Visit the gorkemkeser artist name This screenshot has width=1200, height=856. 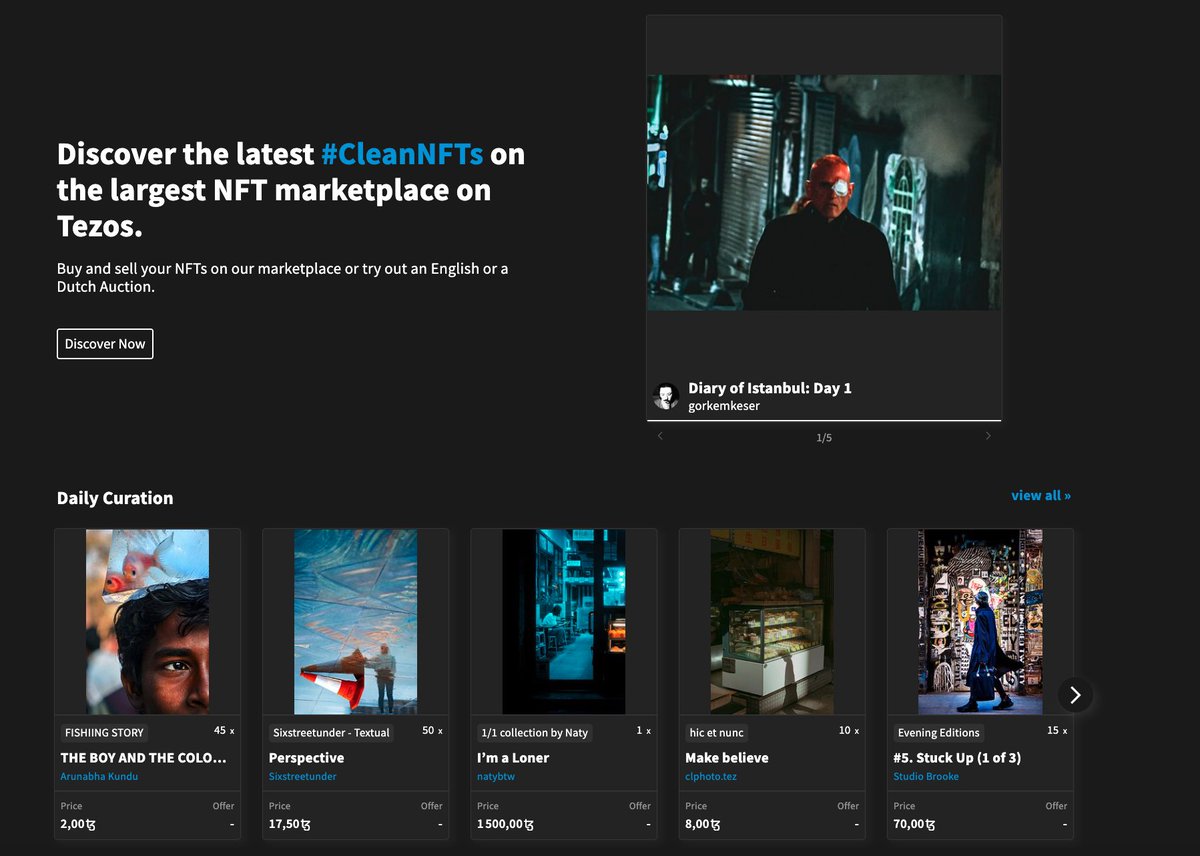coord(724,406)
